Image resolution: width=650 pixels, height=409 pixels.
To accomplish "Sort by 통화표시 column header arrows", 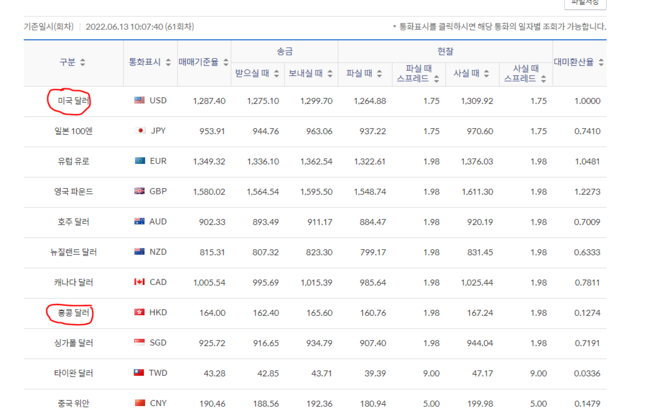I will [x=171, y=63].
